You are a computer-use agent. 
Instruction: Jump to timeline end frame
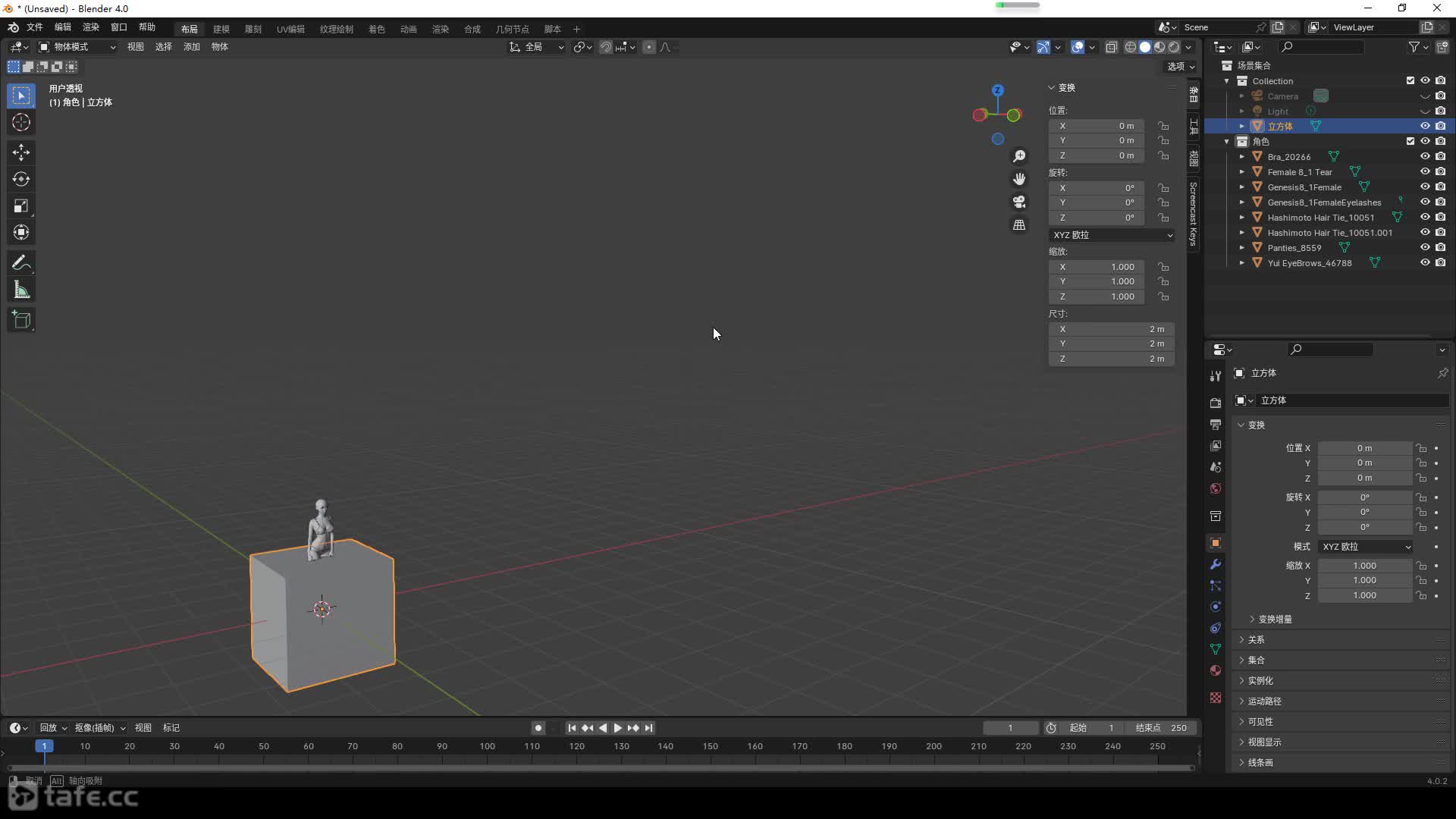click(649, 728)
